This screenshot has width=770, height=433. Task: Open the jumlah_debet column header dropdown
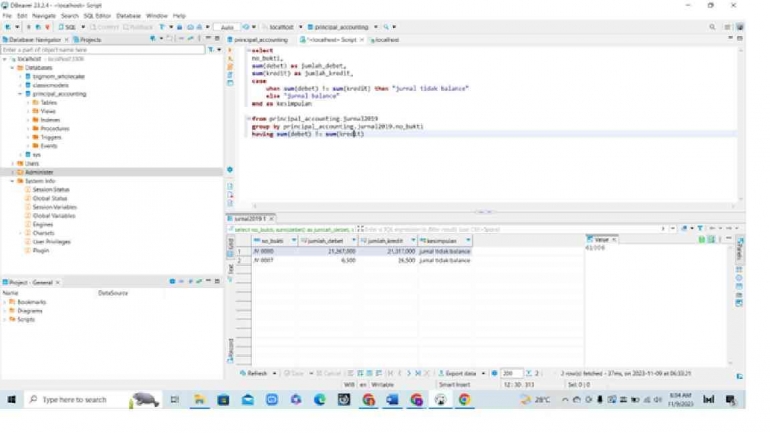click(354, 241)
